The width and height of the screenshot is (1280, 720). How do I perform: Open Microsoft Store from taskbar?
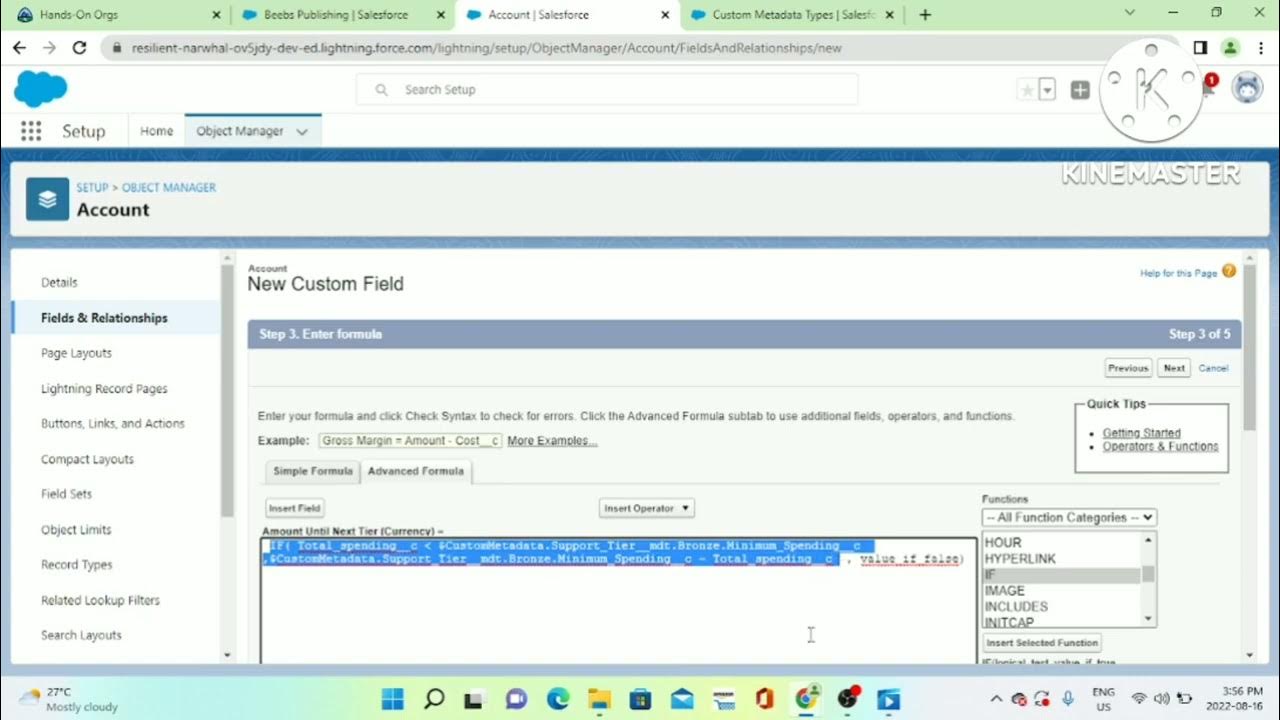(640, 698)
